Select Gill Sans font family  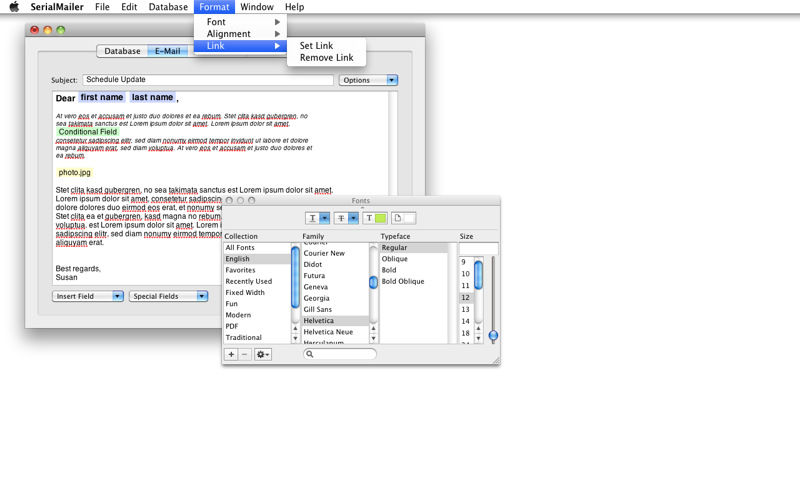(x=335, y=309)
